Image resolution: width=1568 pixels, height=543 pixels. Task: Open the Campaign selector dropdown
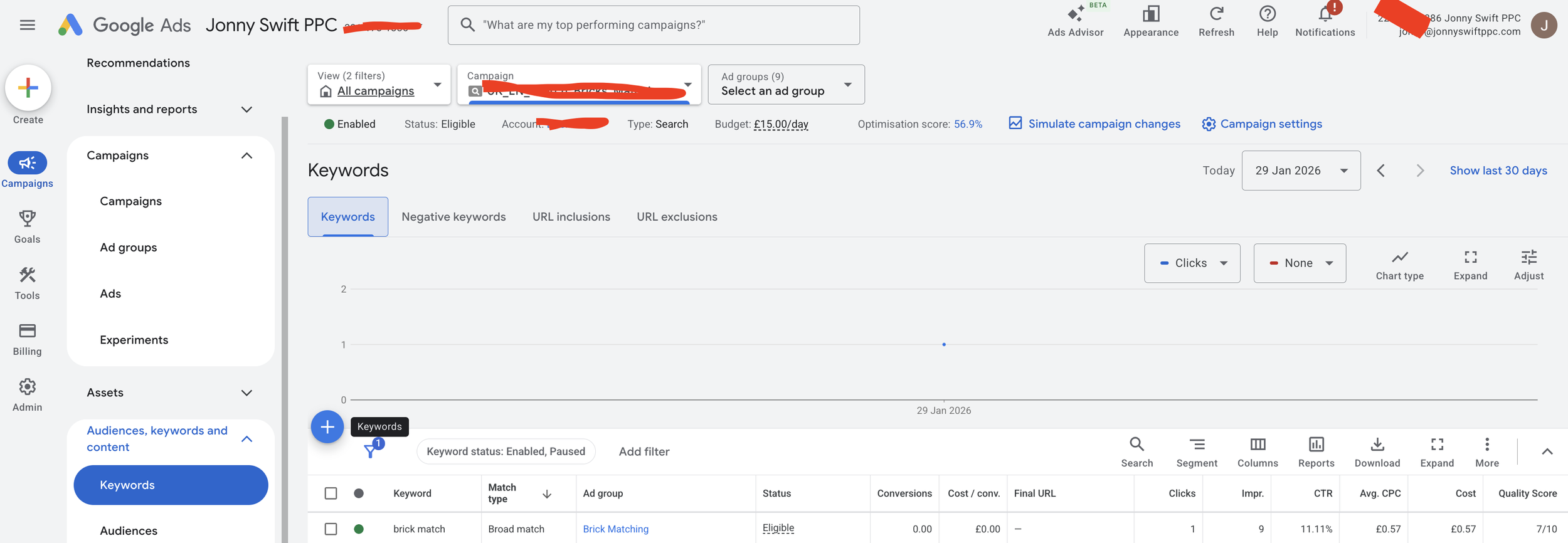(x=579, y=85)
